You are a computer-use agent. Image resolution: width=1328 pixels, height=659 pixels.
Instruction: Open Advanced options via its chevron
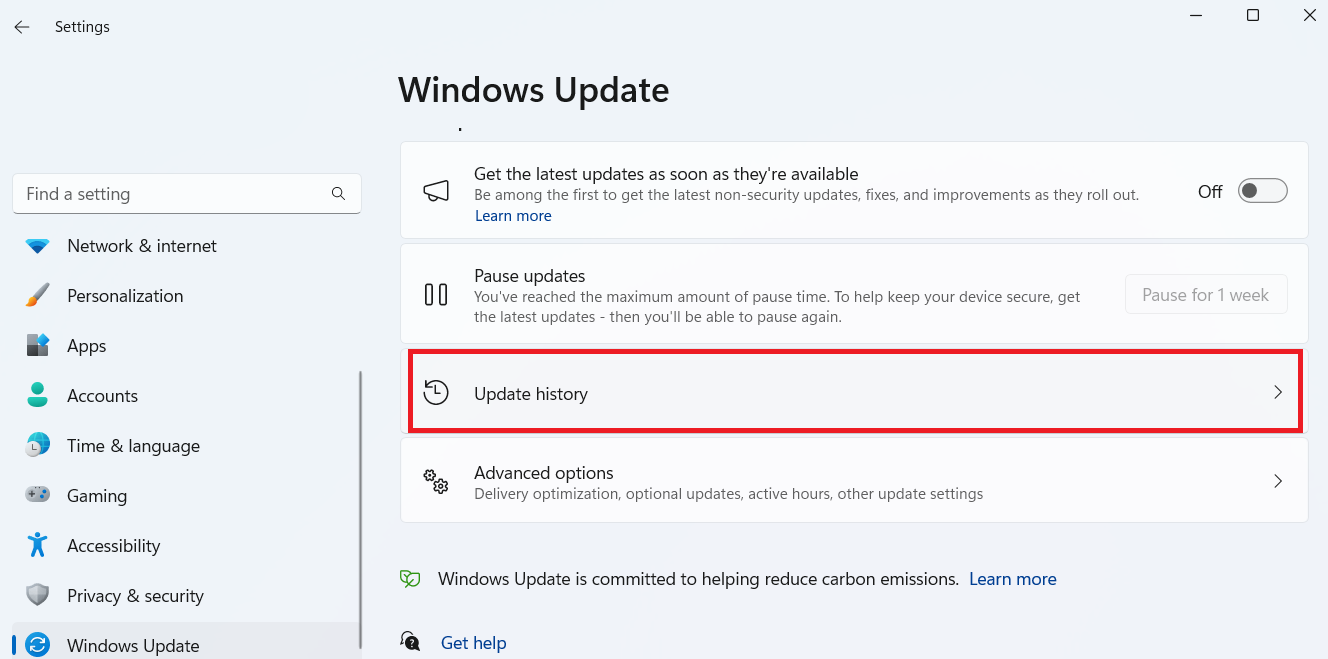point(1277,481)
